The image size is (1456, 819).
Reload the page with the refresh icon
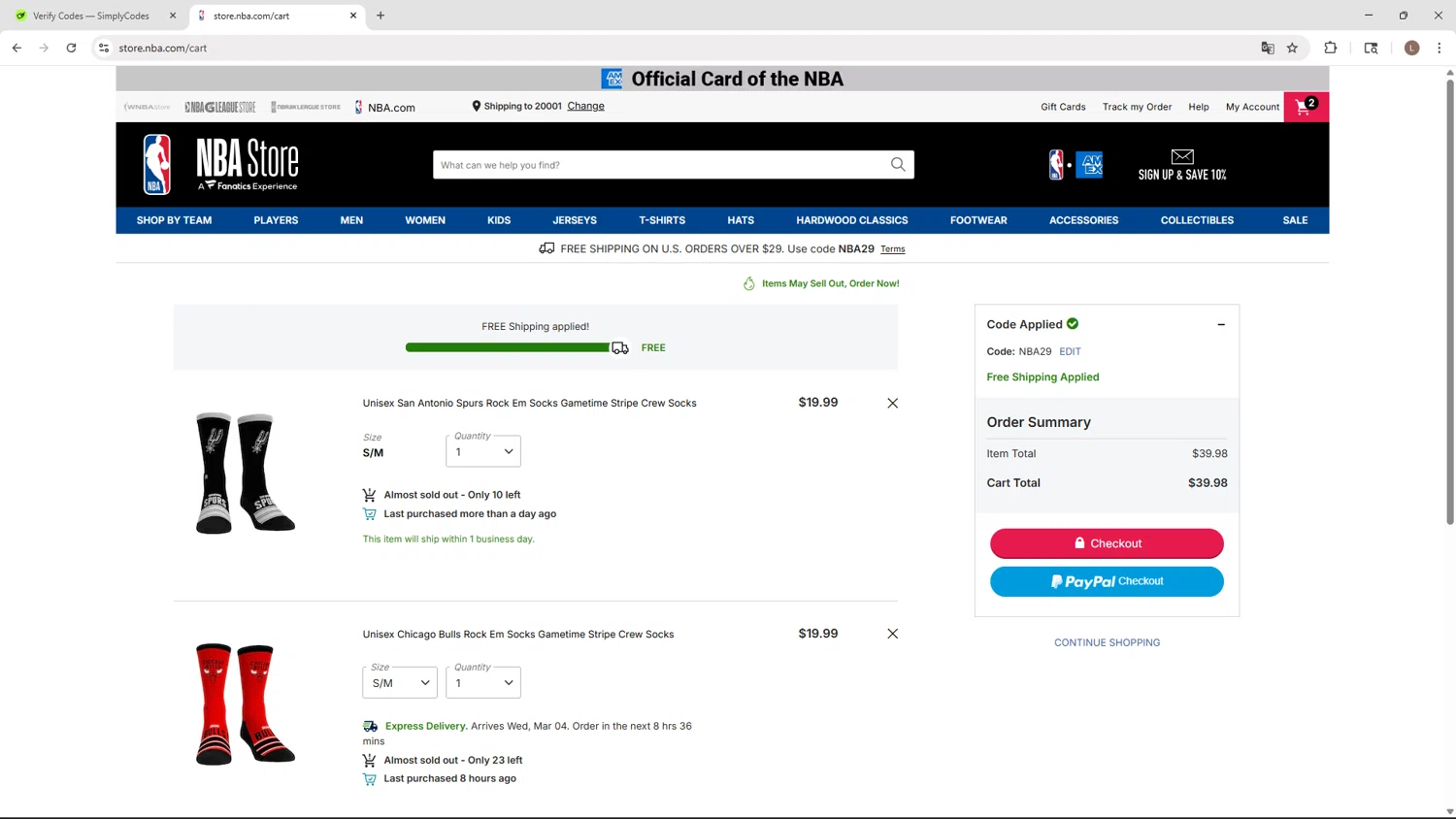click(x=71, y=48)
